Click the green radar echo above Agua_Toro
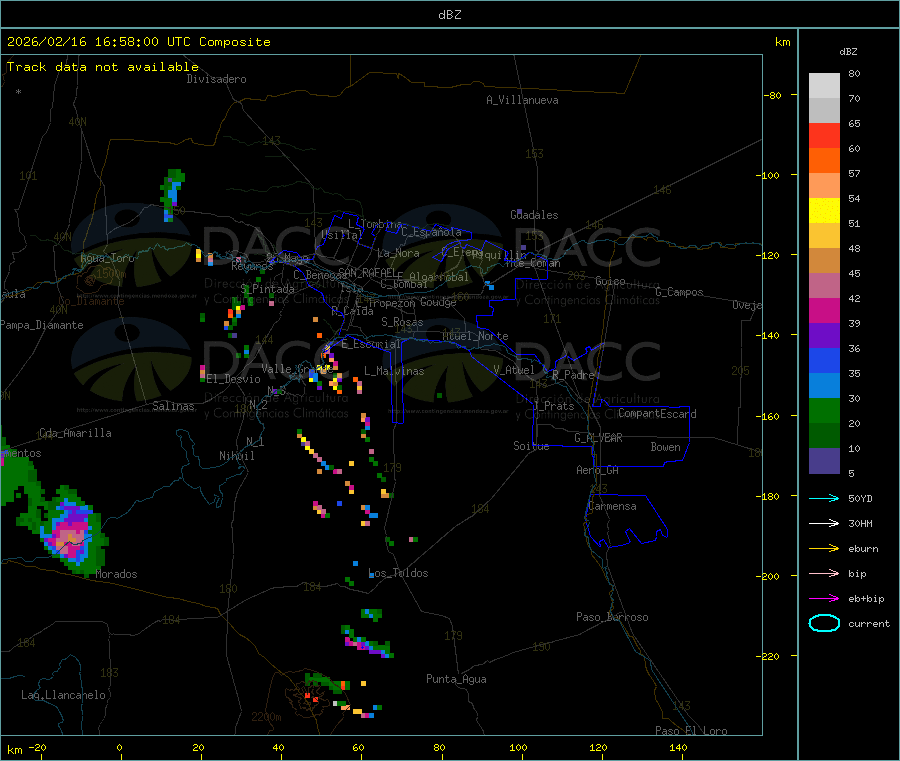Viewport: 900px width, 761px height. (x=172, y=195)
